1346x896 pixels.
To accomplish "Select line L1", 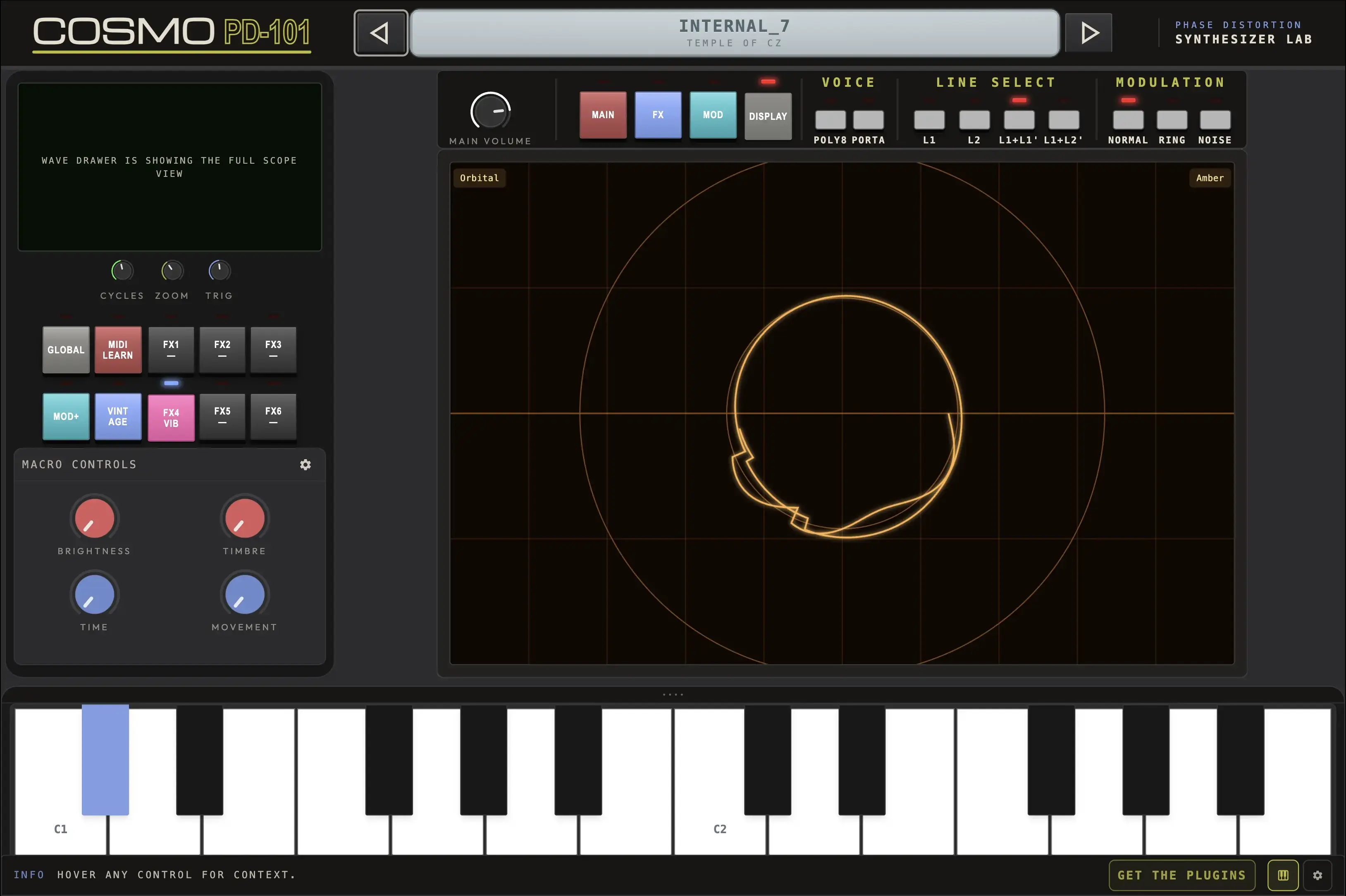I will (x=929, y=120).
